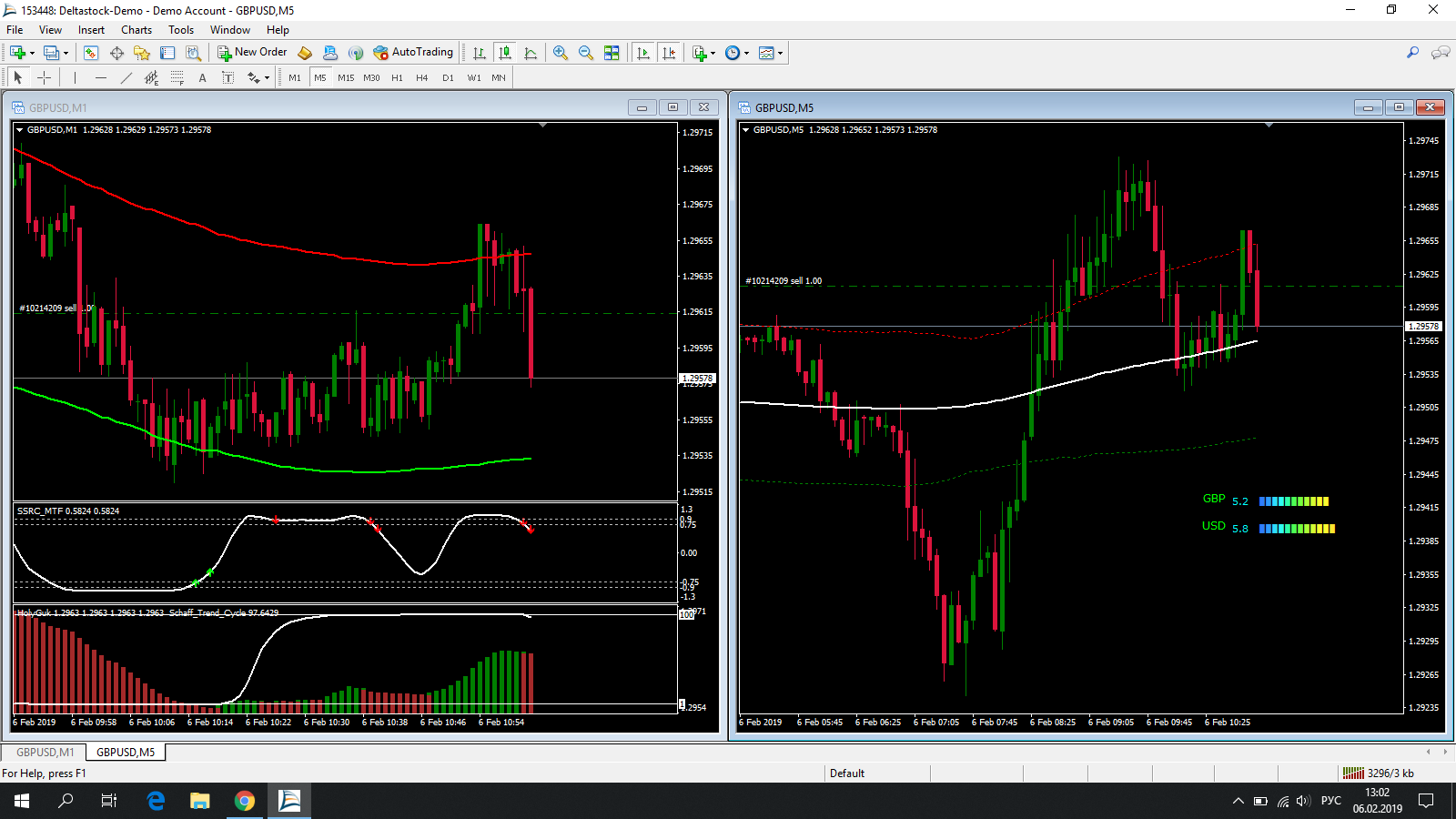Open the Profiles toolbar icon

pos(52,53)
